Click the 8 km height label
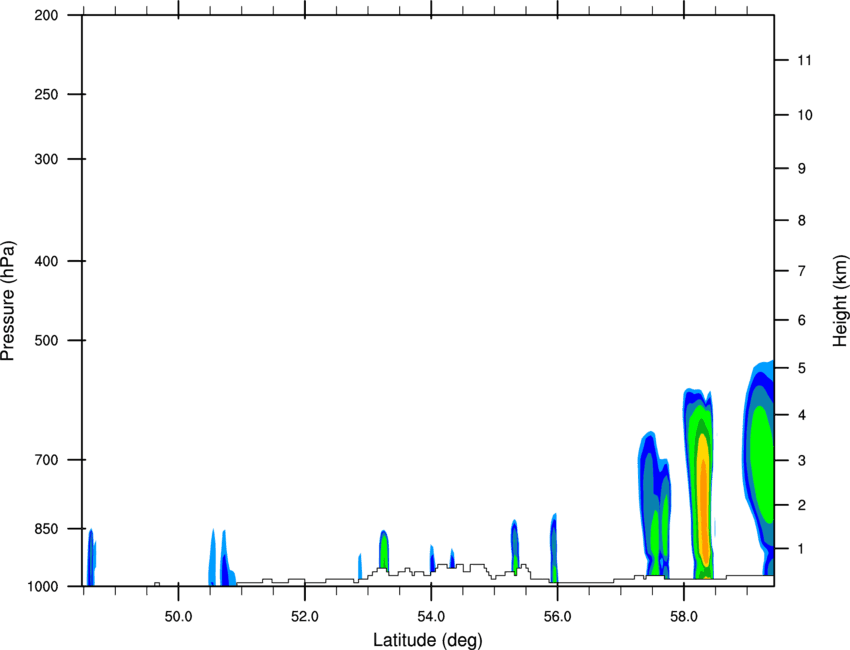 point(802,220)
